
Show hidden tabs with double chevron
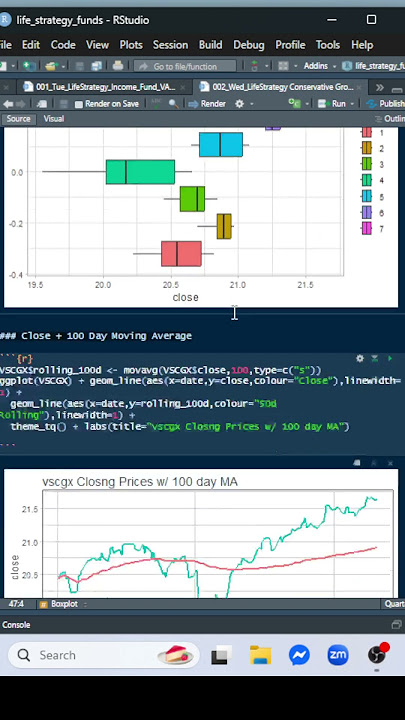pyautogui.click(x=380, y=87)
